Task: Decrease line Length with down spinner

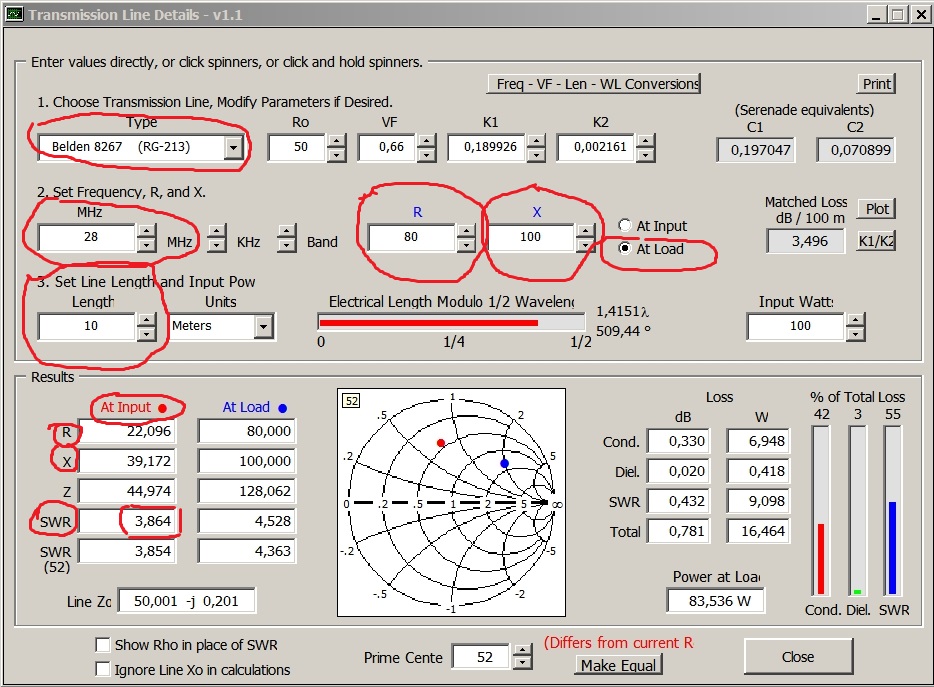Action: (x=147, y=333)
